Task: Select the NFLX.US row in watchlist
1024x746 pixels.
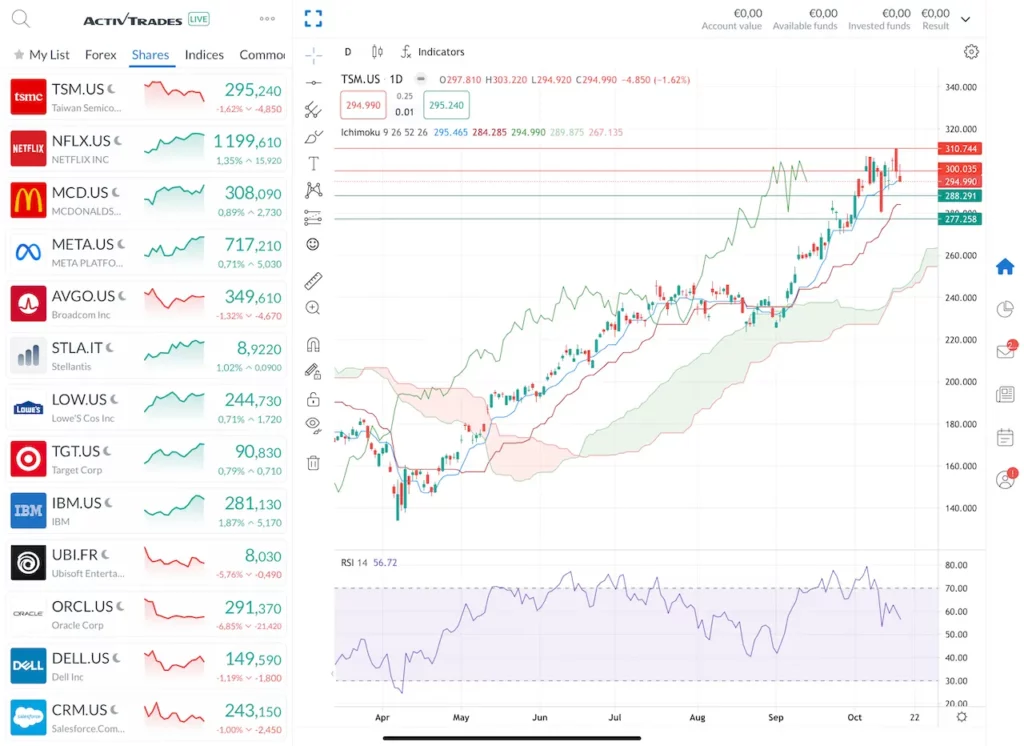Action: (x=146, y=149)
